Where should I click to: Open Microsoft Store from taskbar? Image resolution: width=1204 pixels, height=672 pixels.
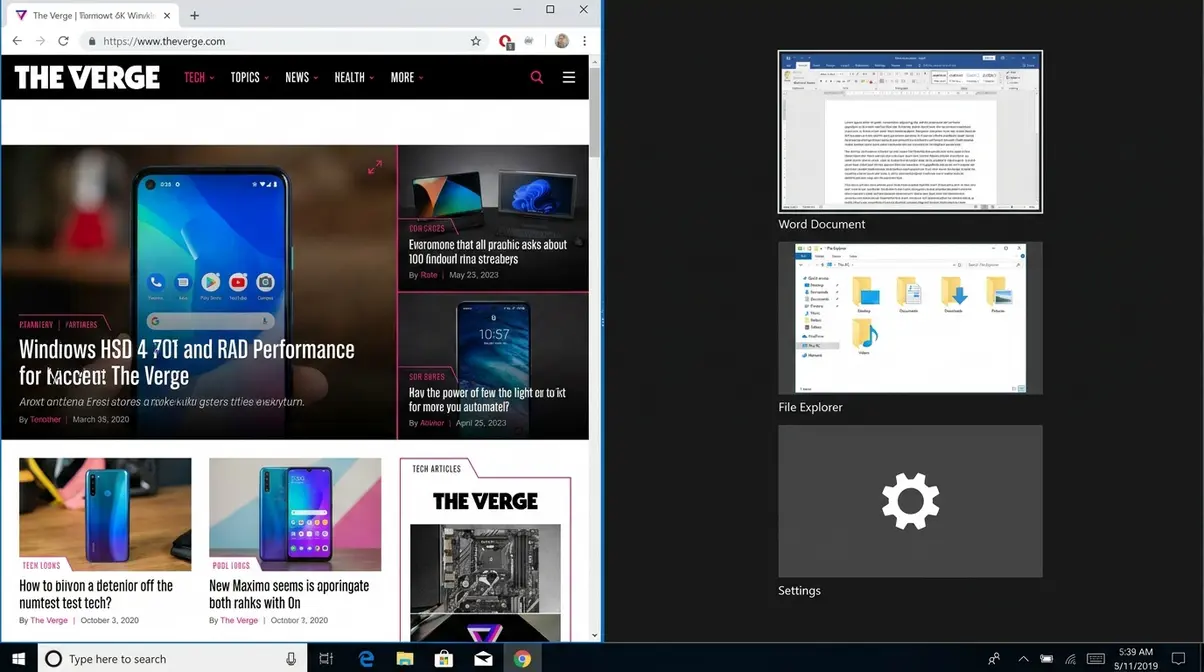tap(444, 659)
